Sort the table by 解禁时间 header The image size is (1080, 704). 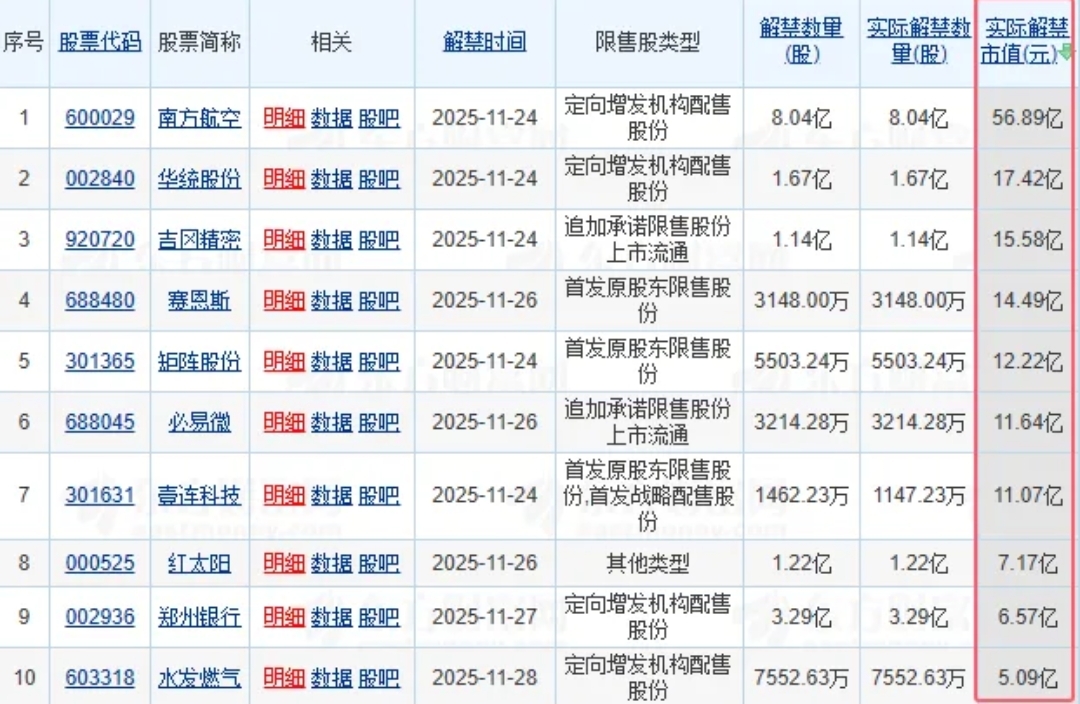[484, 42]
